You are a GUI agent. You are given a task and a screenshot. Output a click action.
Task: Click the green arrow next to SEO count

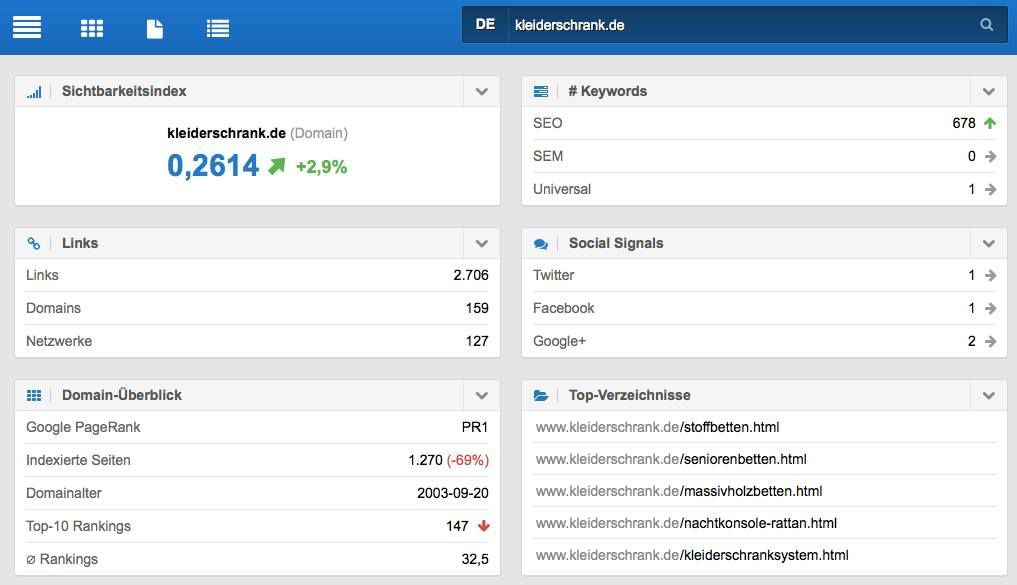(x=990, y=123)
